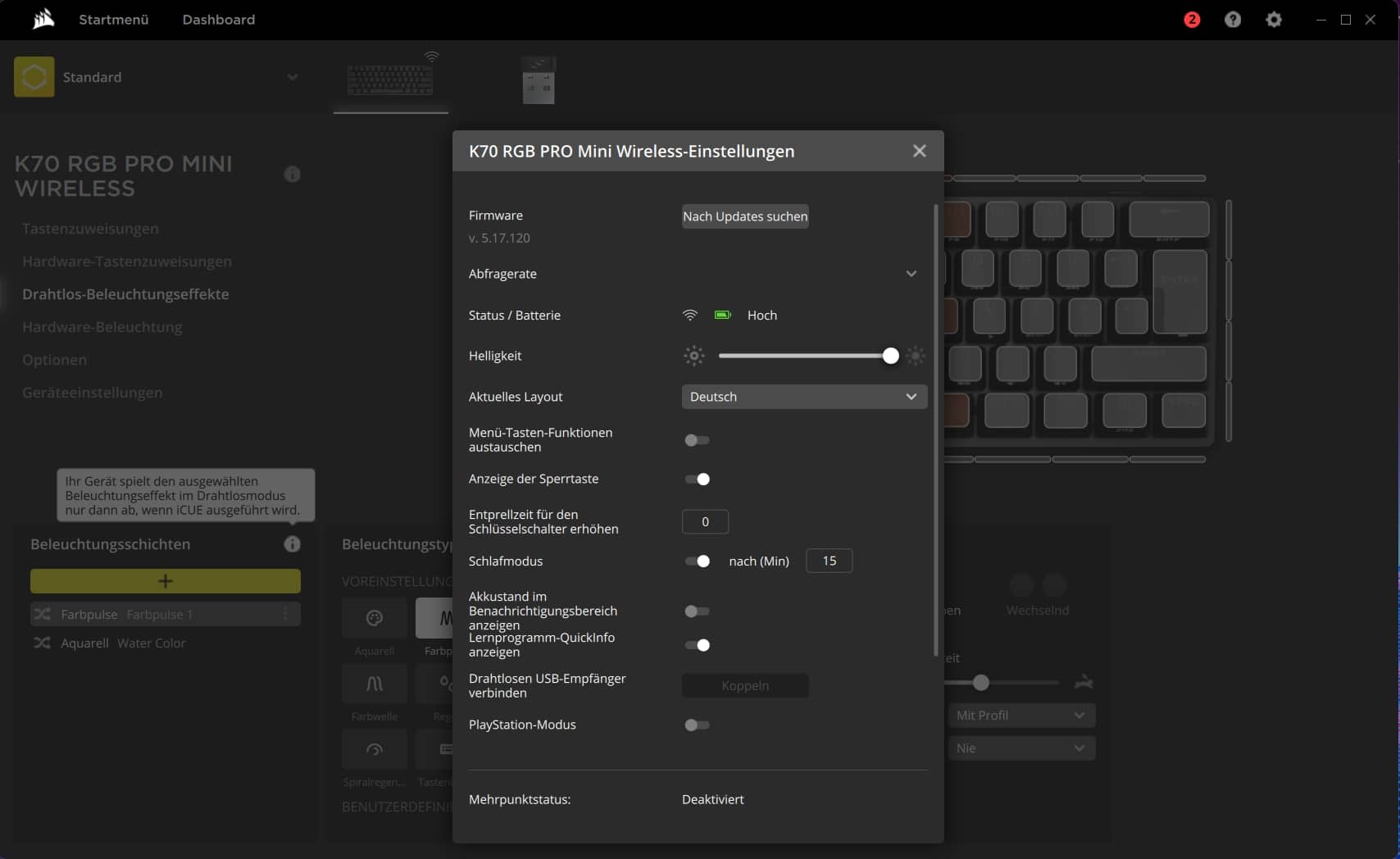The image size is (1400, 859).
Task: Click info icon next to Beleuchtungsschichten
Action: [292, 544]
